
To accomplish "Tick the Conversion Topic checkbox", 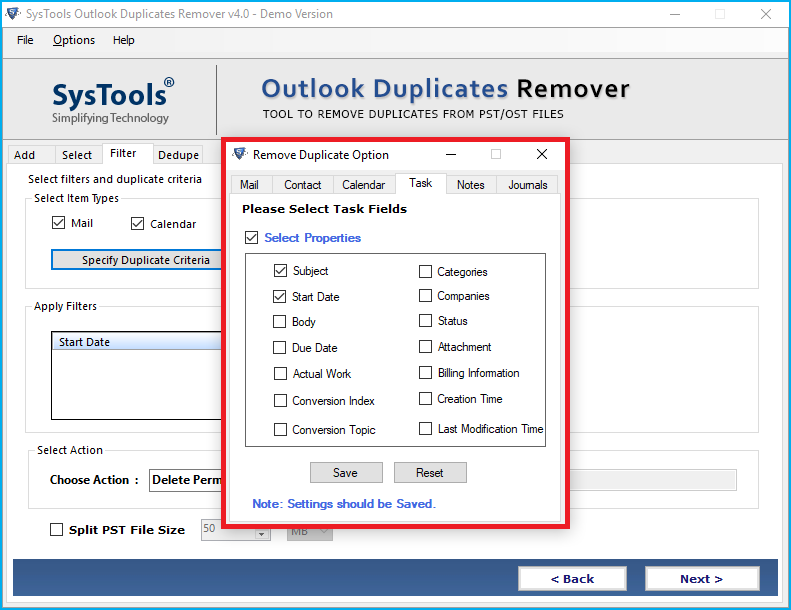I will coord(280,430).
